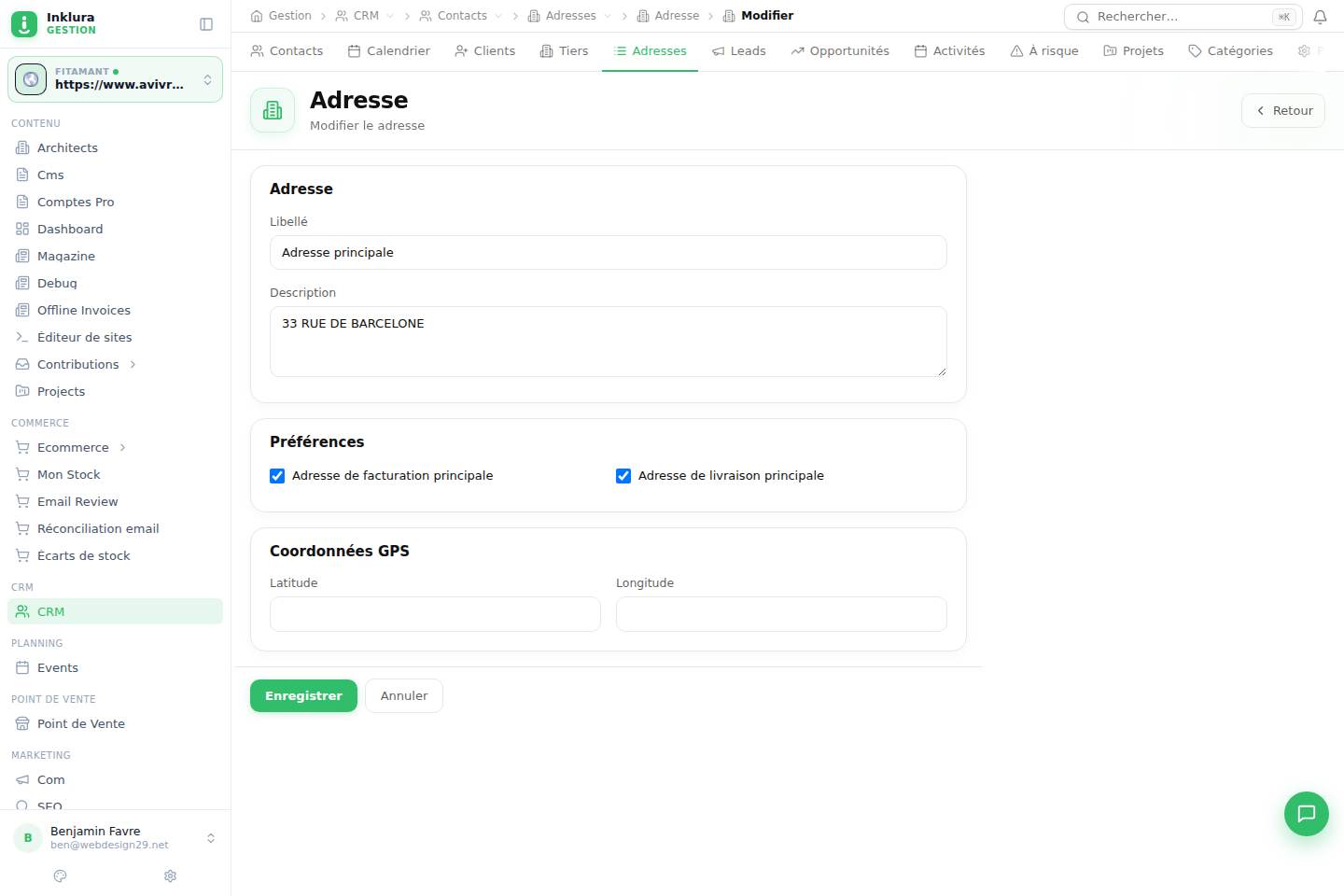1344x896 pixels.
Task: Expand the Ecommerce submenu chevron
Action: tap(122, 447)
